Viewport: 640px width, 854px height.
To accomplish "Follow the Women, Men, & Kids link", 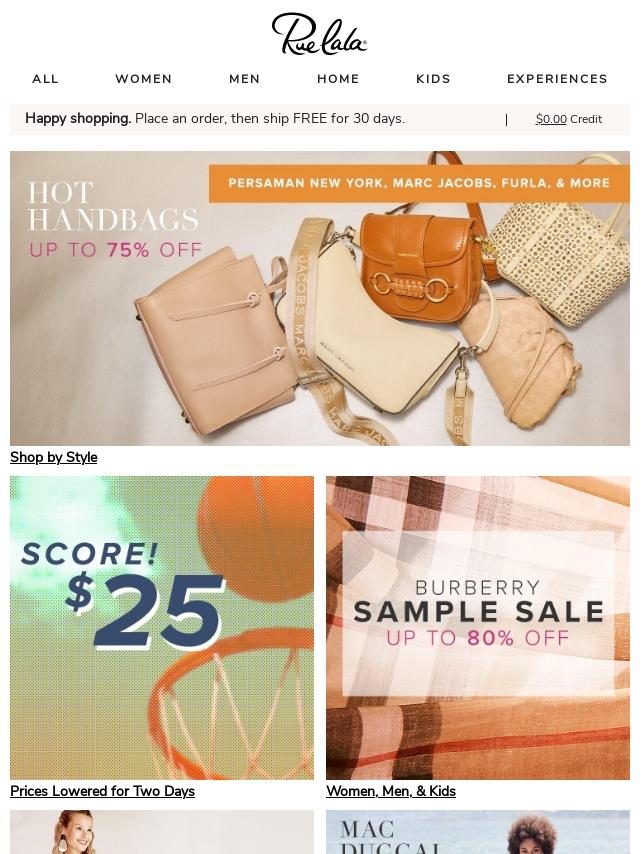I will (391, 791).
